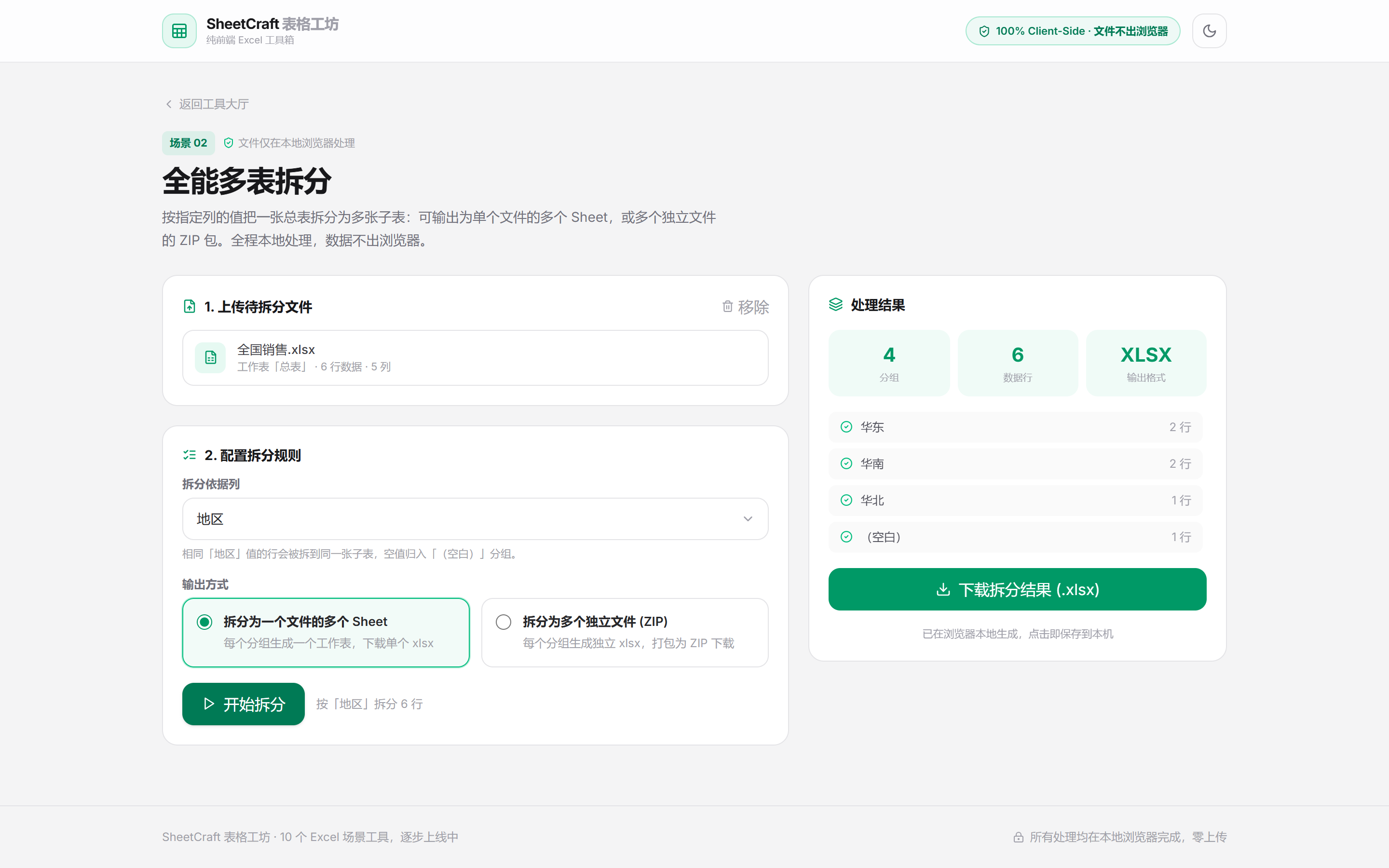Click the check icon on the 华北 row

tap(846, 500)
